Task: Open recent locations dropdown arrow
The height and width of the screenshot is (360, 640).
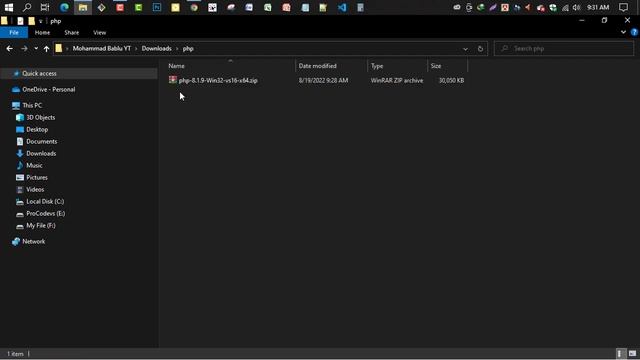Action: click(36, 49)
